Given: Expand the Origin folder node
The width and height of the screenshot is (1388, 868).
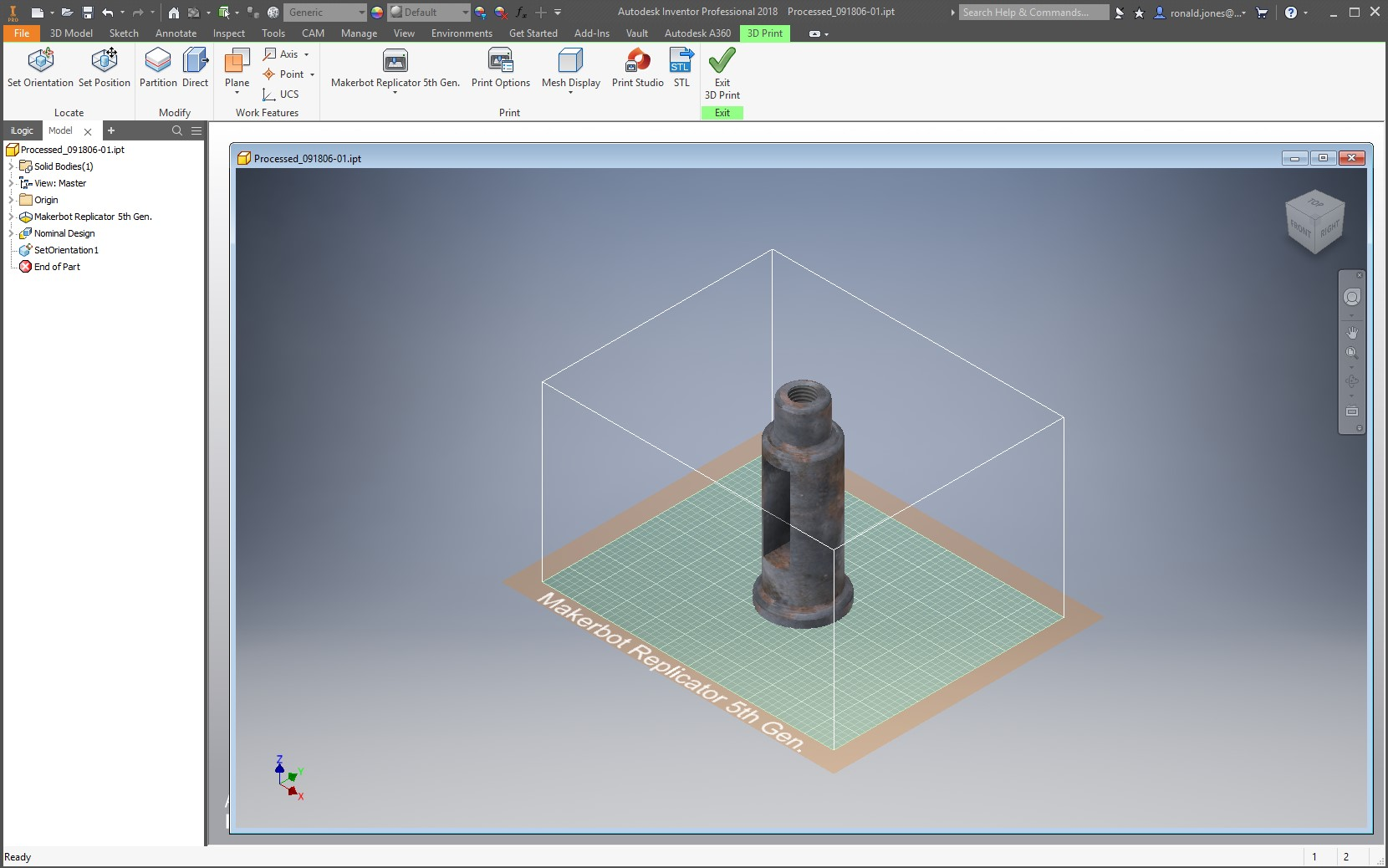Looking at the screenshot, I should click(12, 200).
